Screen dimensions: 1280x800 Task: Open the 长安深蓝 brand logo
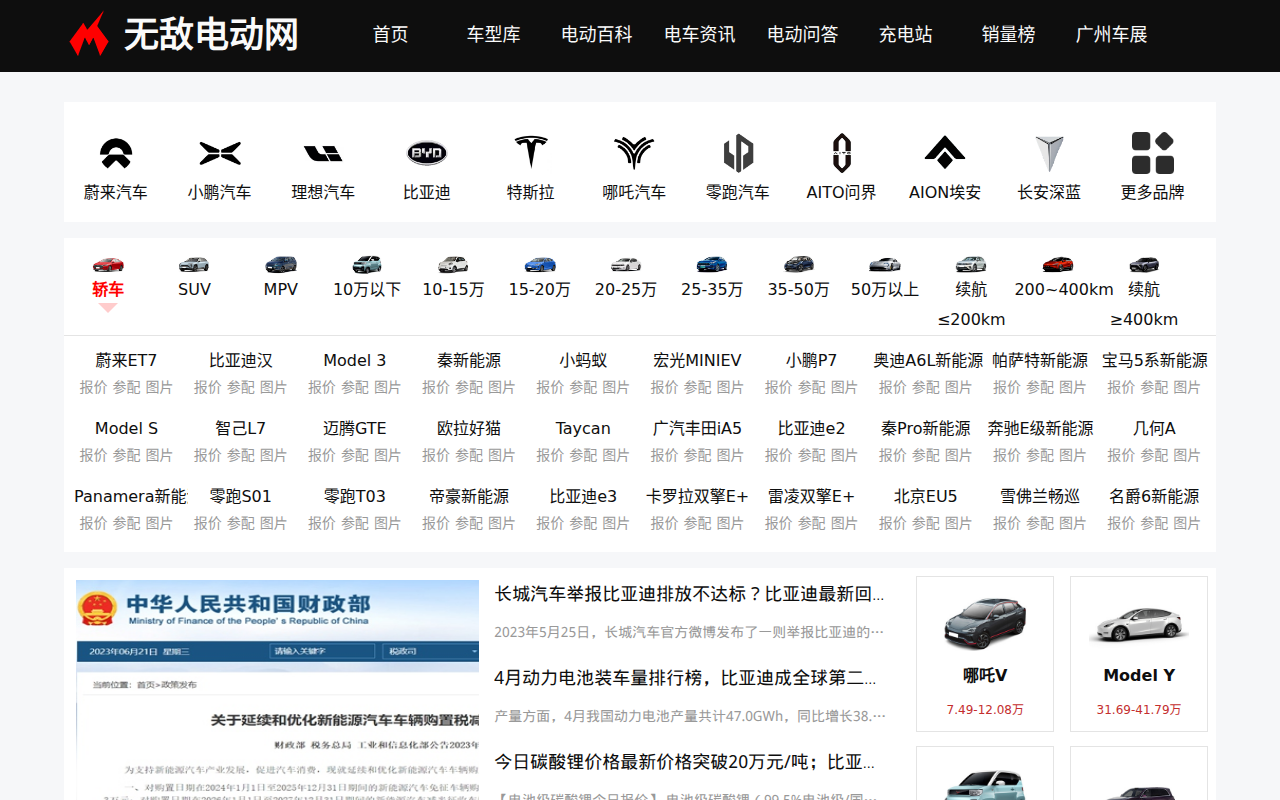[x=1049, y=153]
